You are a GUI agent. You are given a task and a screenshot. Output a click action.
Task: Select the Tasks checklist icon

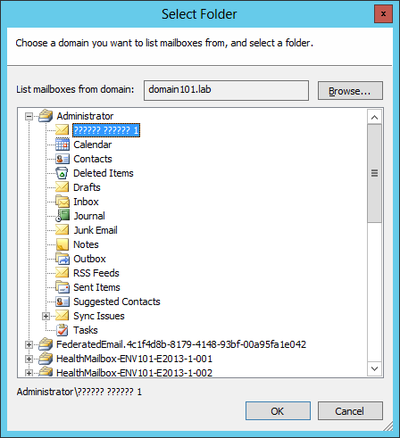(x=62, y=330)
